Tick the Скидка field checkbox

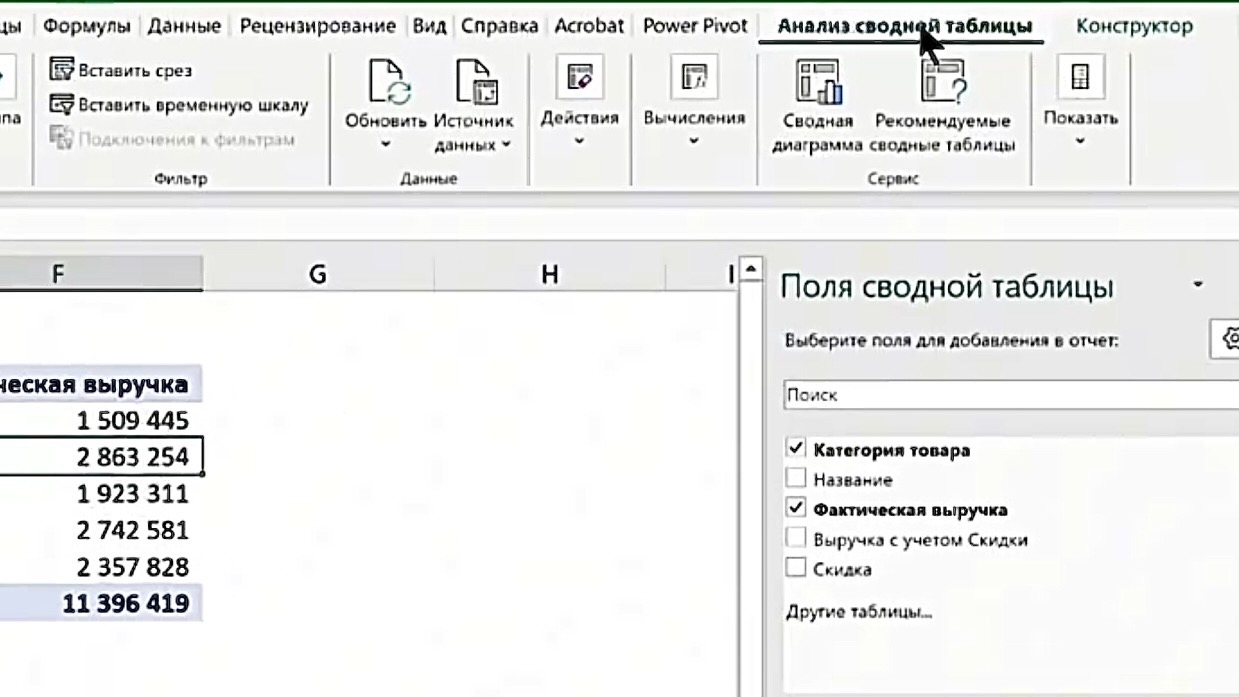(796, 568)
